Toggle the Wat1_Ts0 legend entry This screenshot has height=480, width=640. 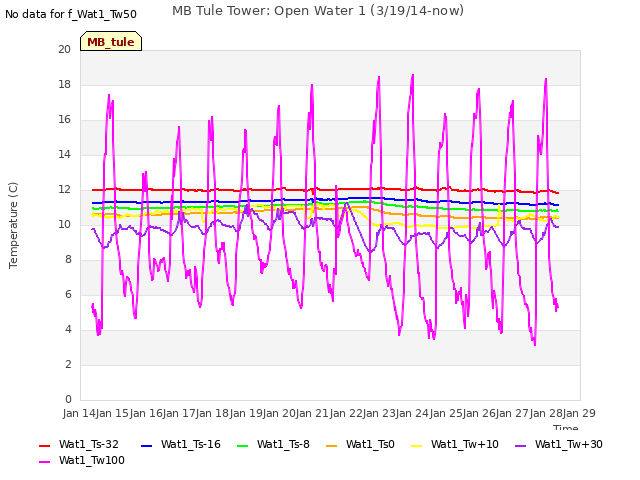[360, 444]
